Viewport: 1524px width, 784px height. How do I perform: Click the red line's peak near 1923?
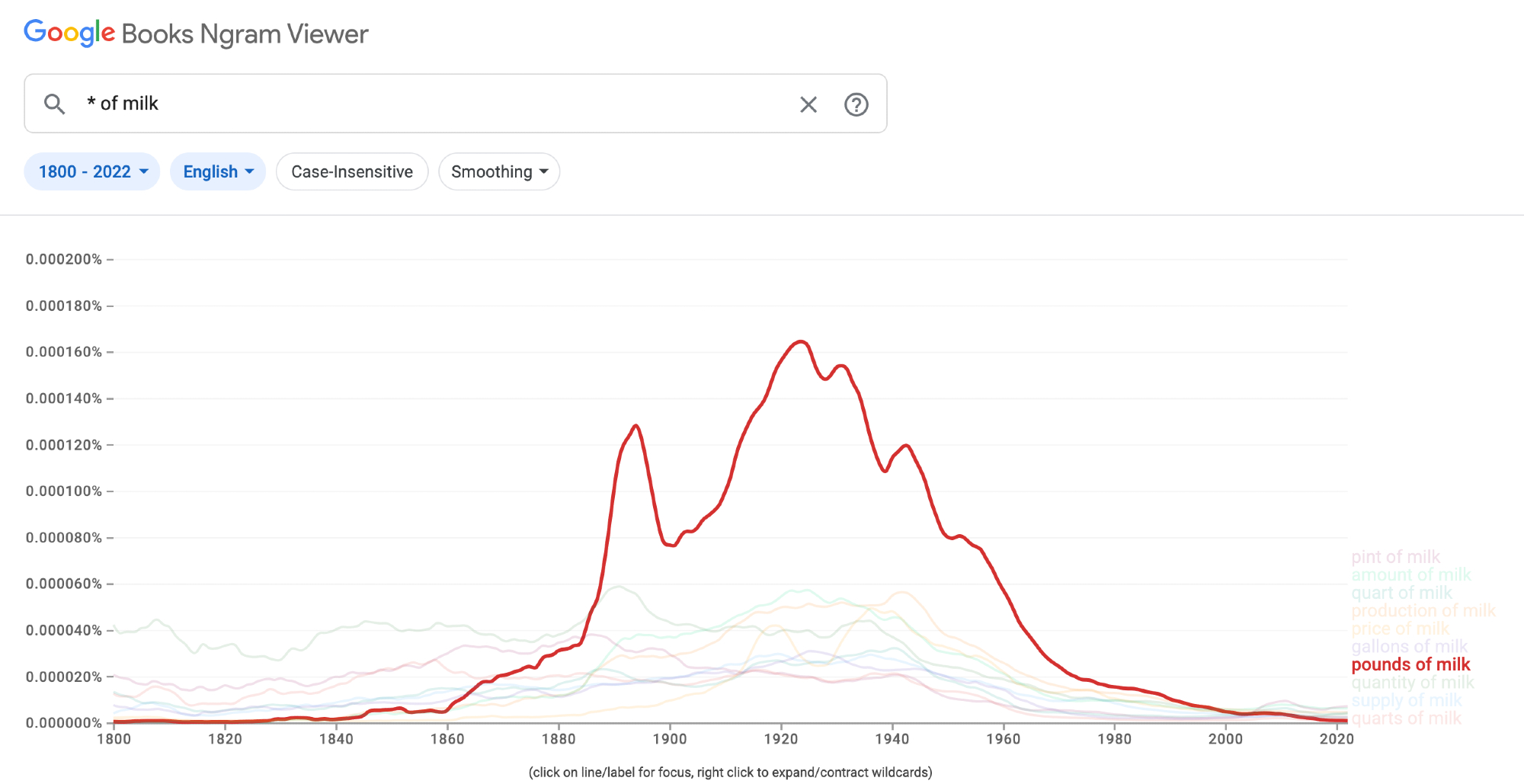800,342
